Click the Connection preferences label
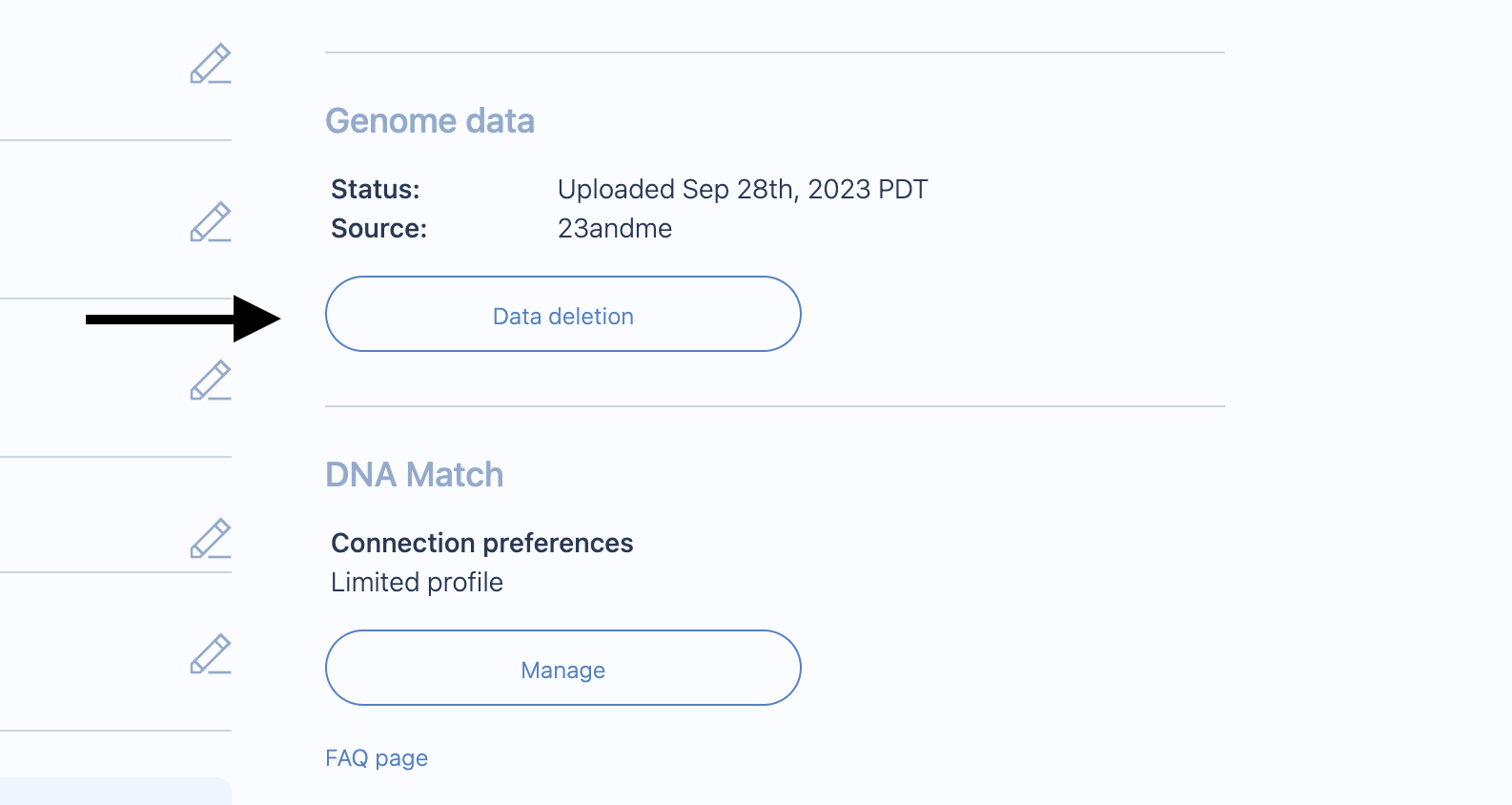Screen dimensions: 1512x805 [481, 544]
